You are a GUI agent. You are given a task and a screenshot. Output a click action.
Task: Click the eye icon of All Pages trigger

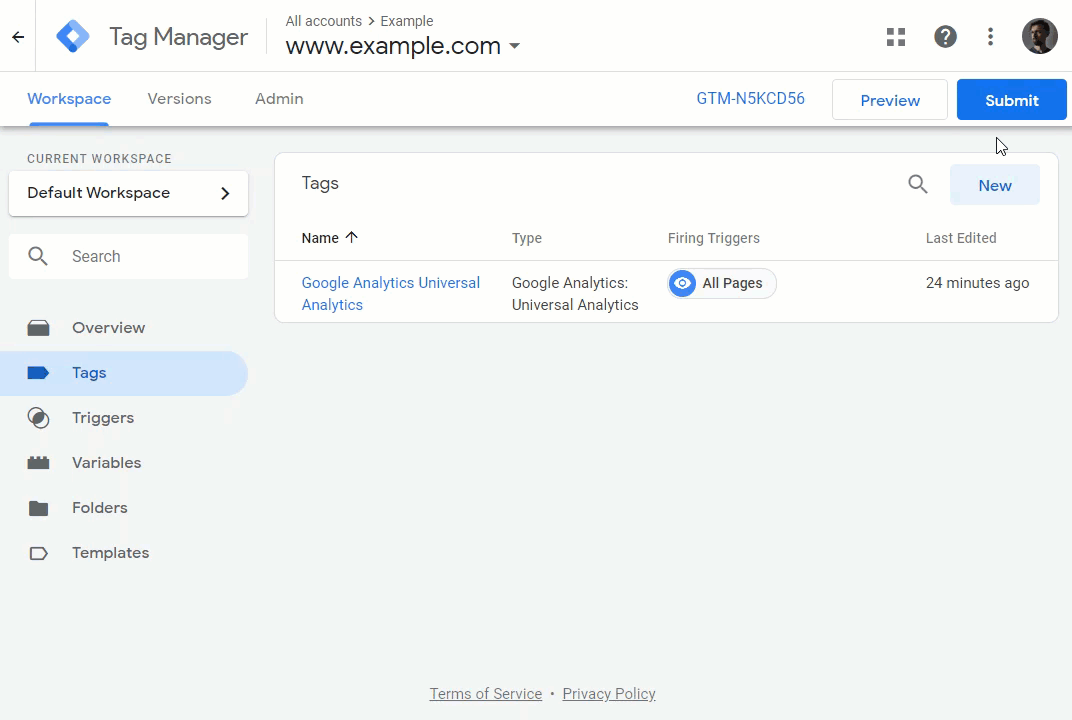click(682, 283)
